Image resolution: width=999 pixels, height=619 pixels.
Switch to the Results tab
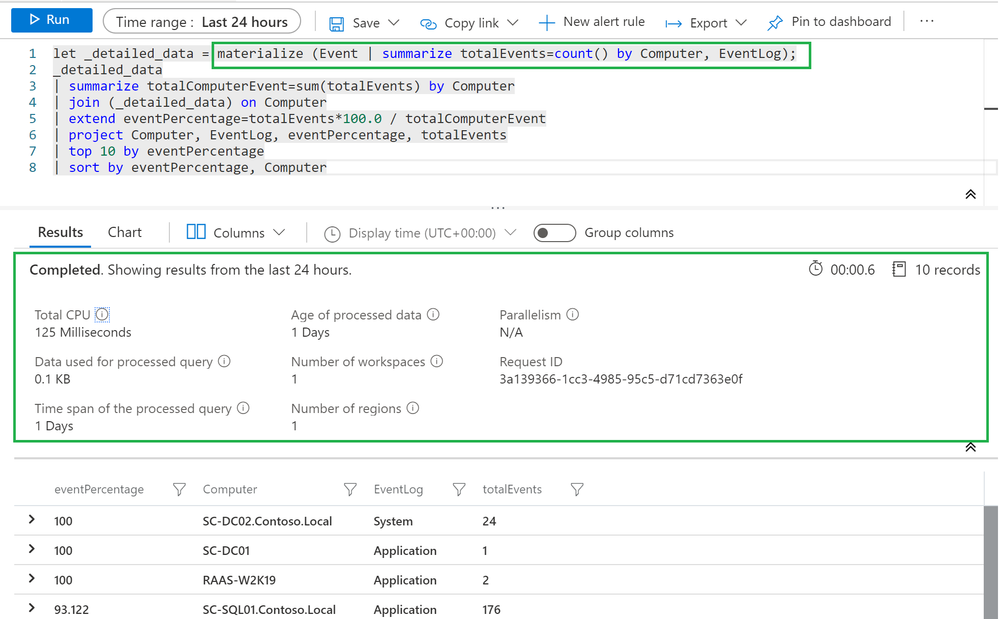click(61, 232)
